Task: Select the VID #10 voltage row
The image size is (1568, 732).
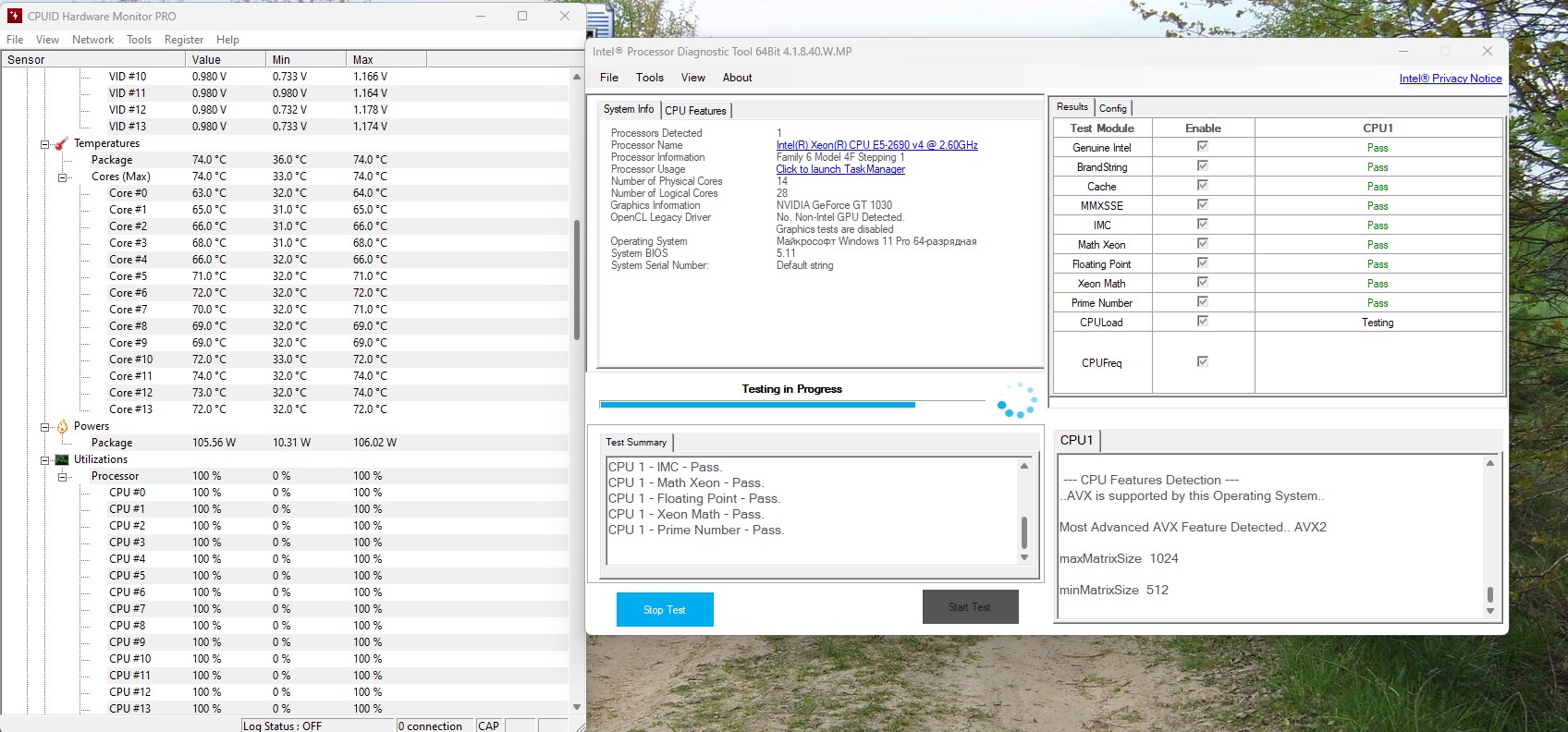Action: coord(285,77)
